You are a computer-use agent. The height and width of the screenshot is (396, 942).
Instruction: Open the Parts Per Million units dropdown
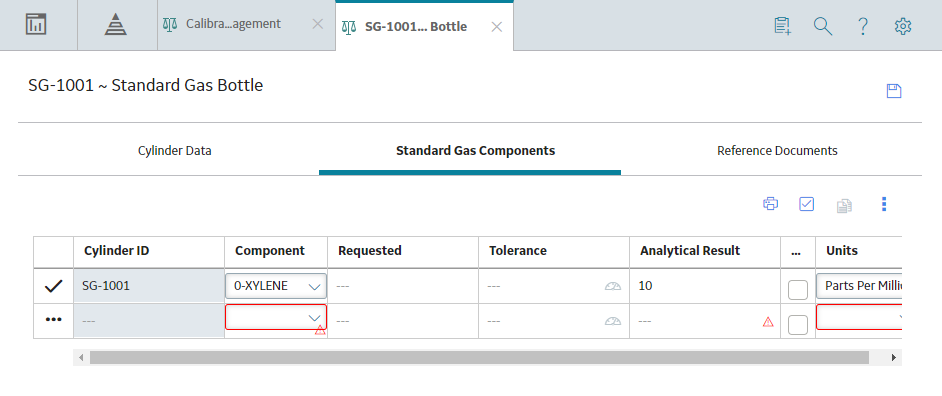click(x=859, y=286)
